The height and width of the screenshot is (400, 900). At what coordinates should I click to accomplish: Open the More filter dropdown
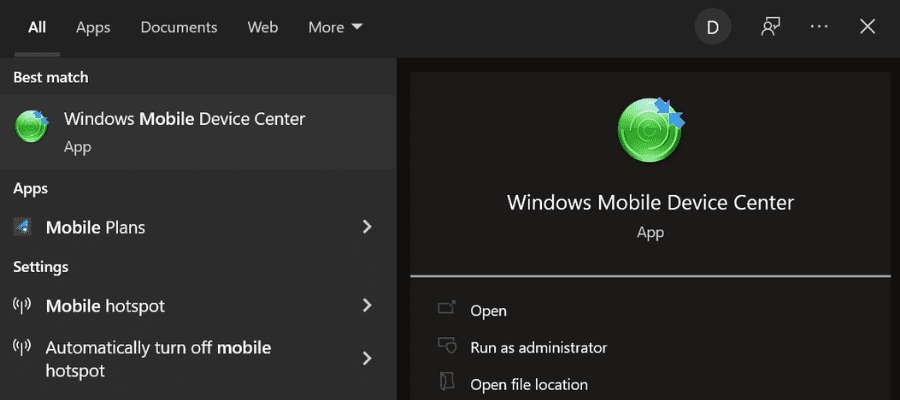[335, 27]
